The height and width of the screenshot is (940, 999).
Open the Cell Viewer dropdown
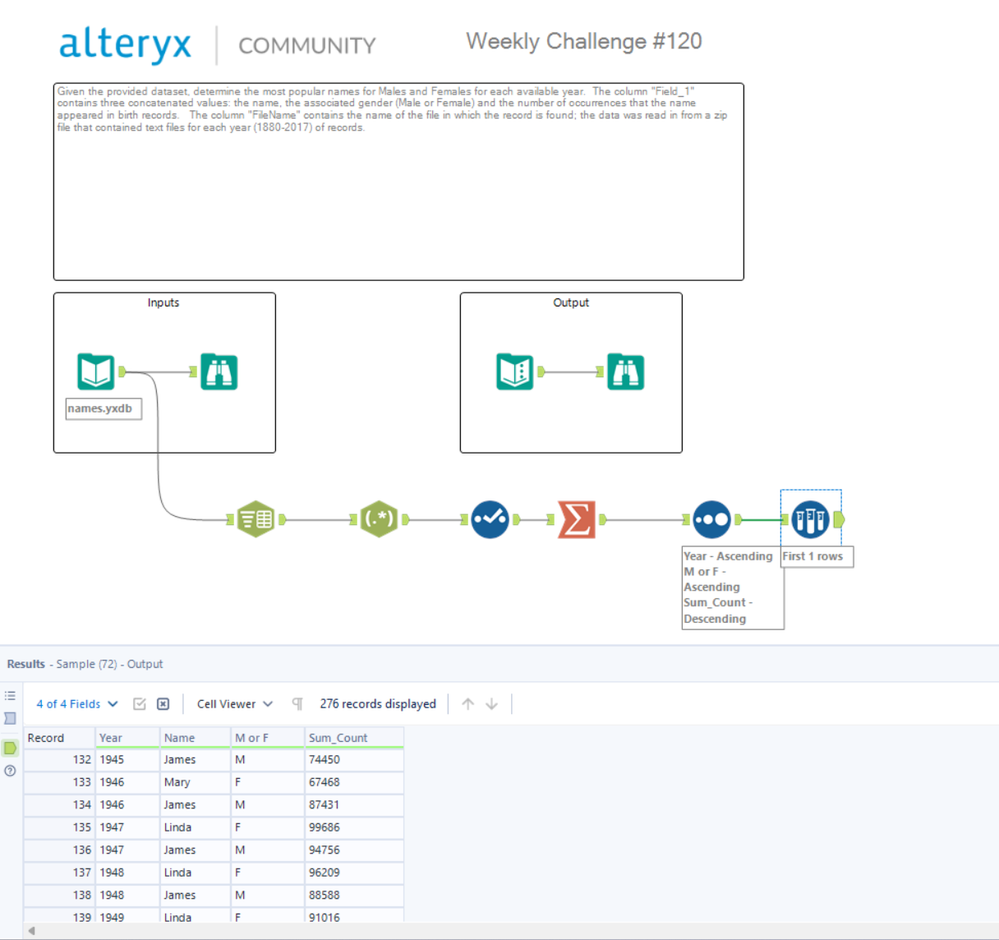(234, 704)
